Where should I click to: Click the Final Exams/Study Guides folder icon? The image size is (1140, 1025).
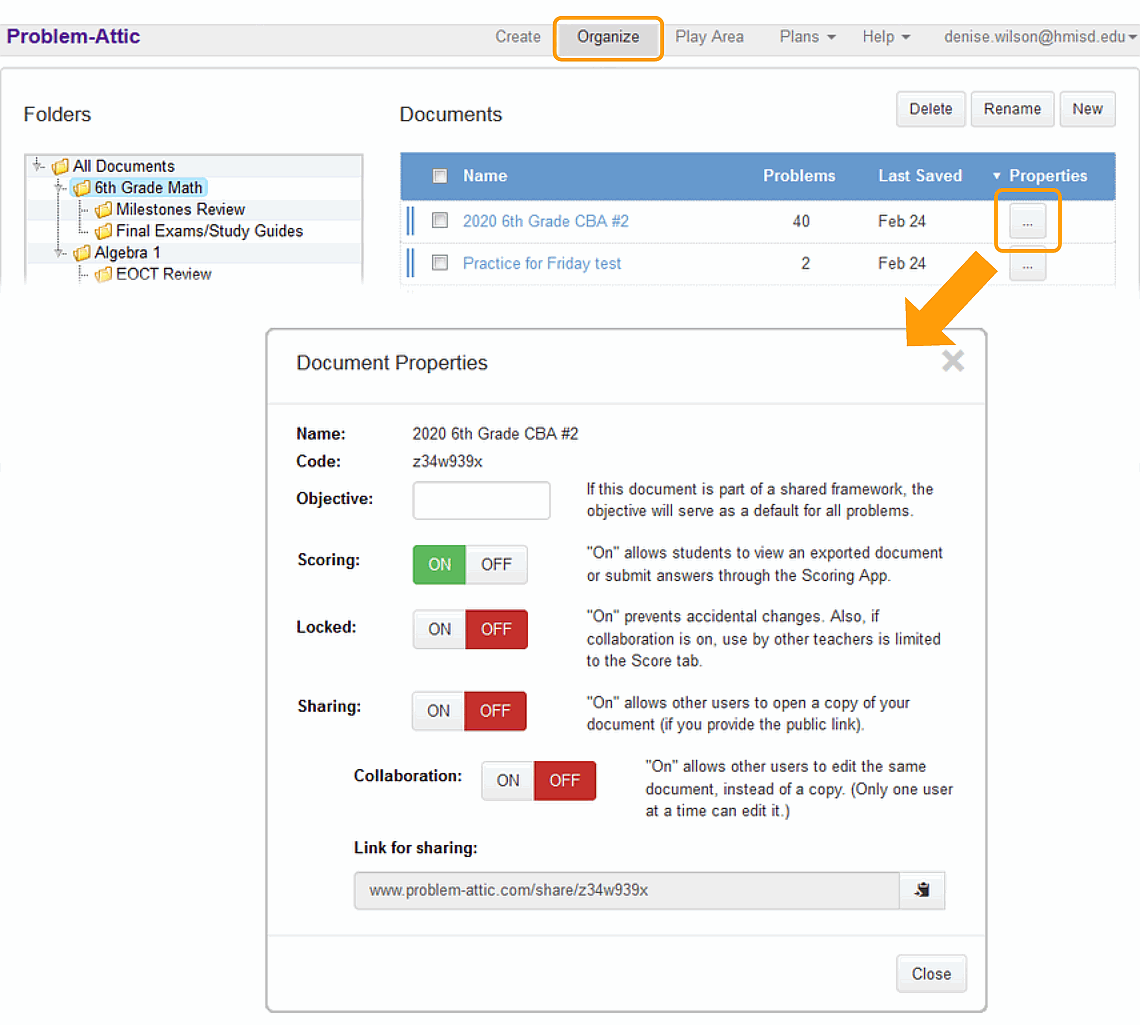click(x=104, y=231)
